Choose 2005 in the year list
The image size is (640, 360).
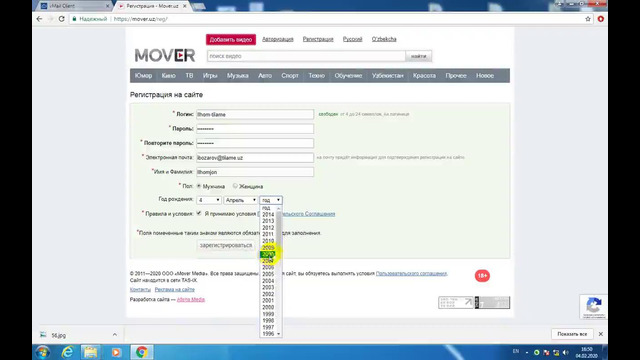click(x=268, y=274)
